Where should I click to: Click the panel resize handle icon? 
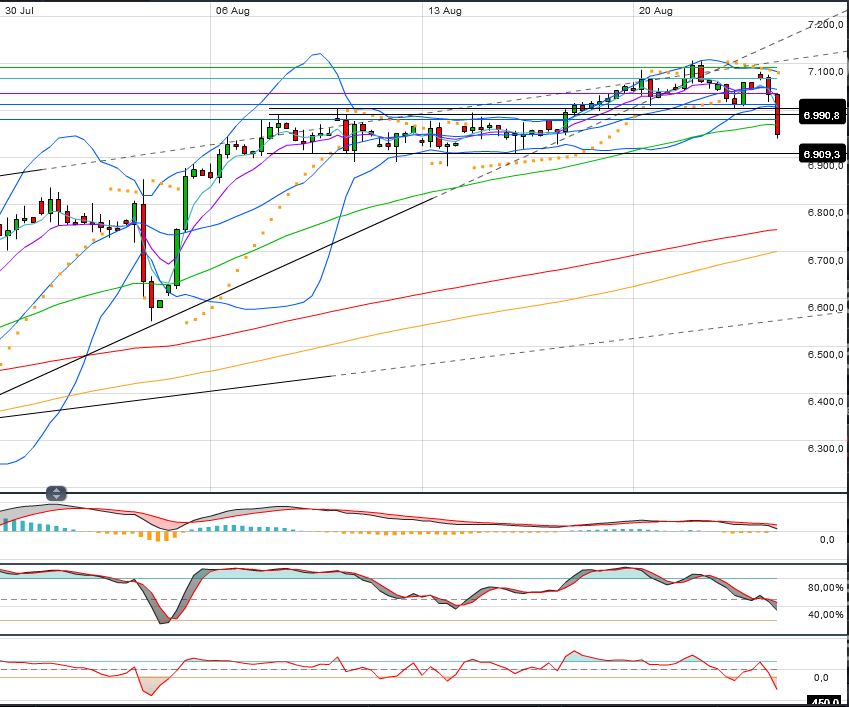[56, 493]
